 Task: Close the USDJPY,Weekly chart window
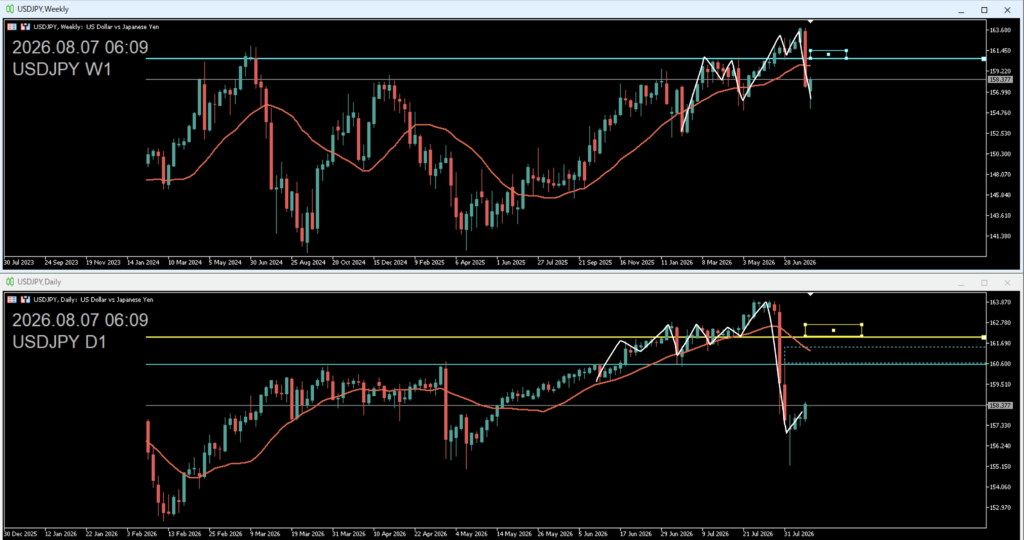click(x=1007, y=10)
